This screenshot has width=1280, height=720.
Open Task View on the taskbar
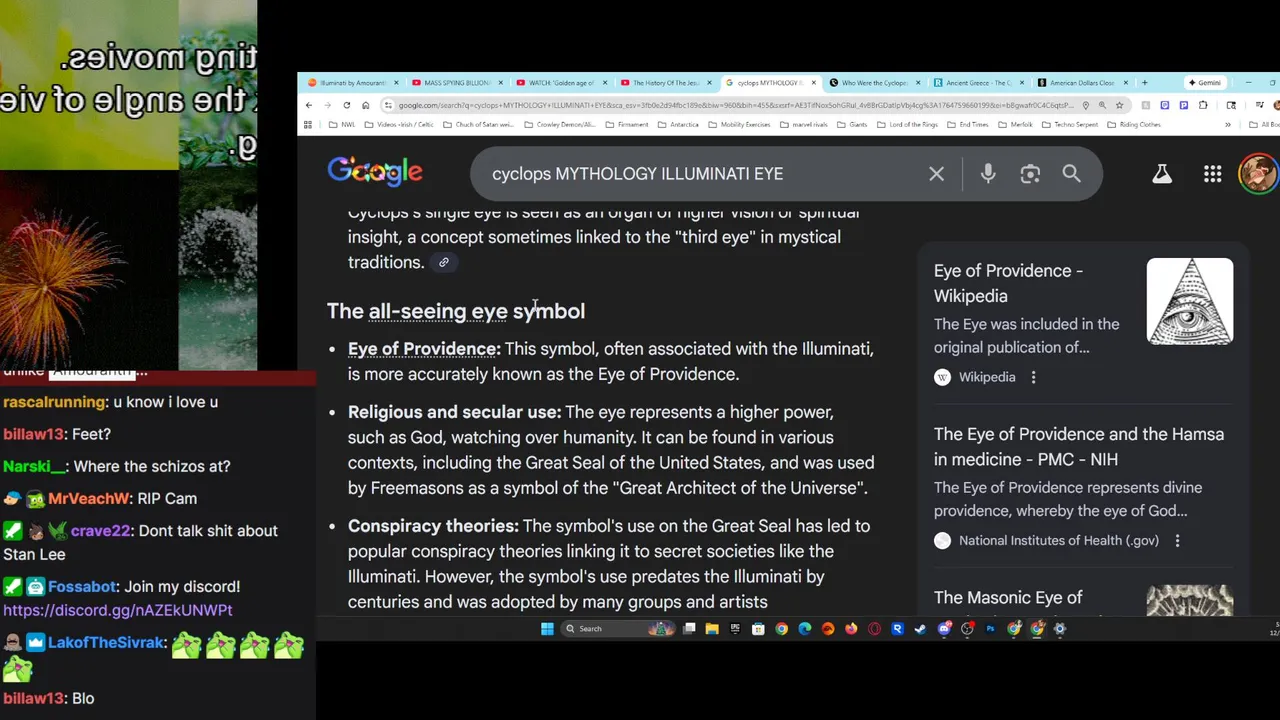689,629
